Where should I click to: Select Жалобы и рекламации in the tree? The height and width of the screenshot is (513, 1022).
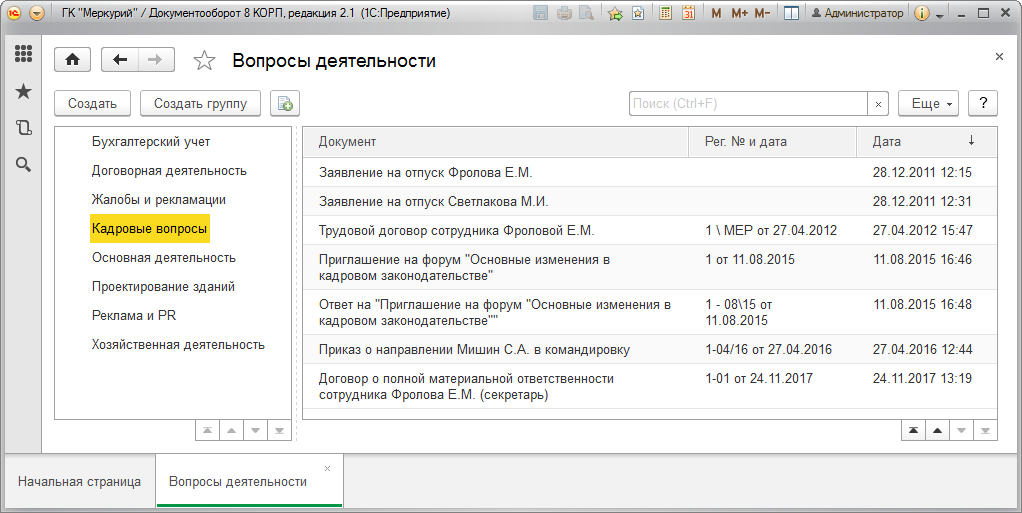(x=159, y=199)
